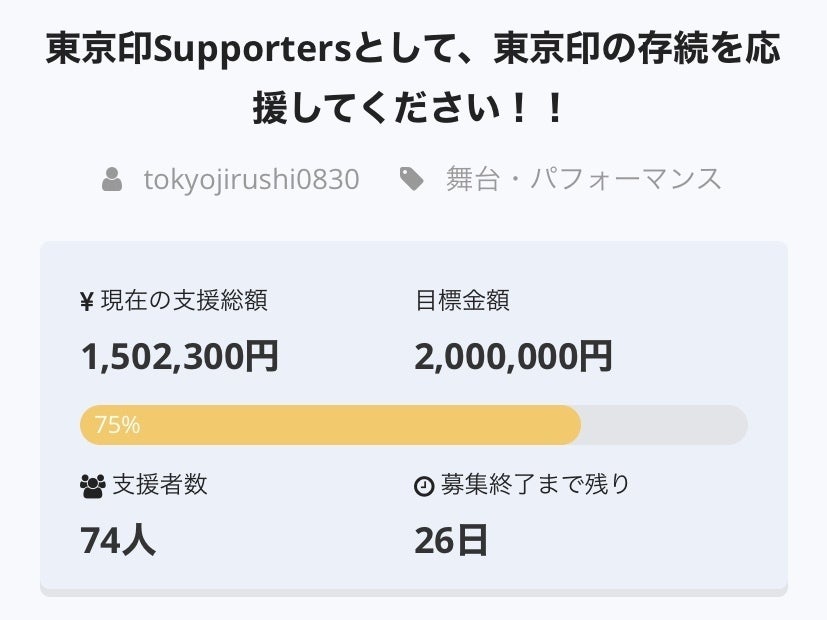
Task: Click the clock icon beside 募集終了まで残り
Action: tap(424, 486)
